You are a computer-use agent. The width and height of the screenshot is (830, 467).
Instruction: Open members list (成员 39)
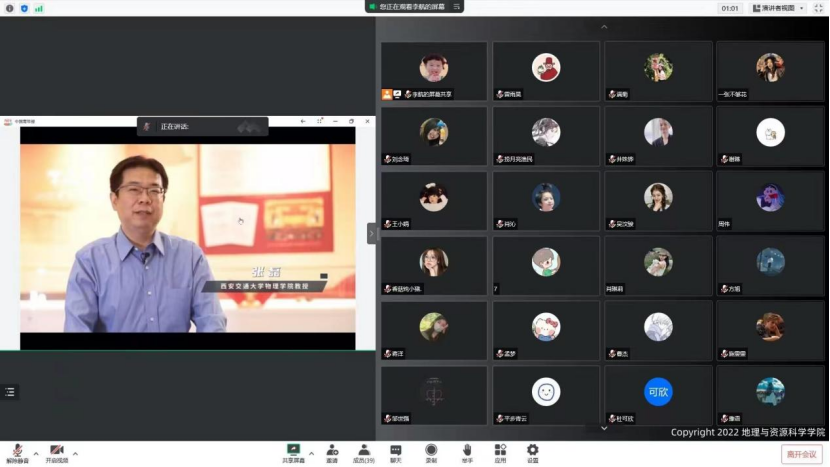point(364,454)
